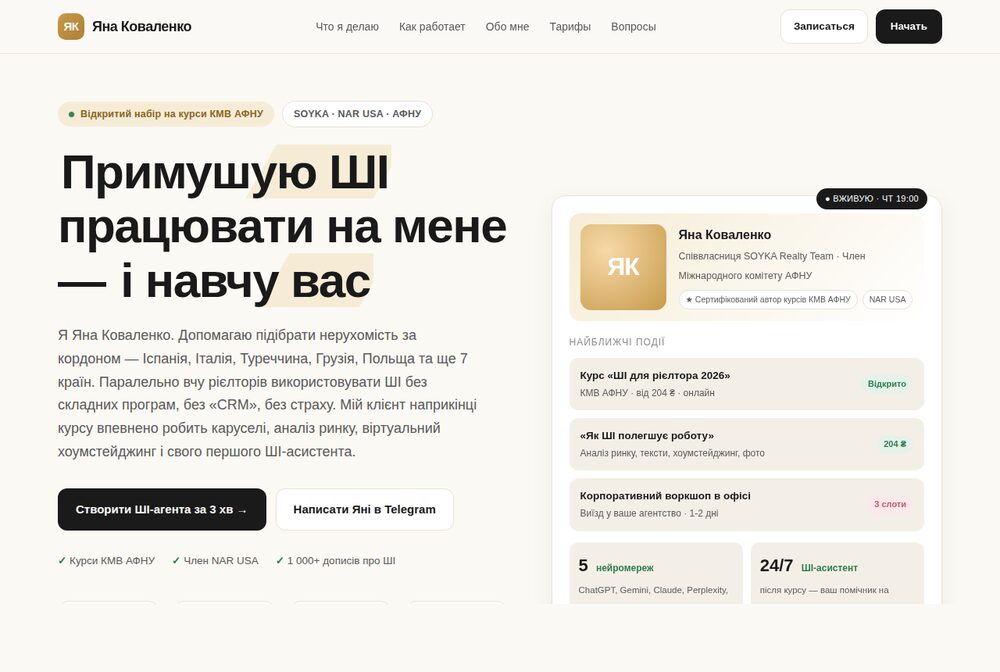Open the «Як ШІ полегшує роботу» event card

tap(746, 444)
